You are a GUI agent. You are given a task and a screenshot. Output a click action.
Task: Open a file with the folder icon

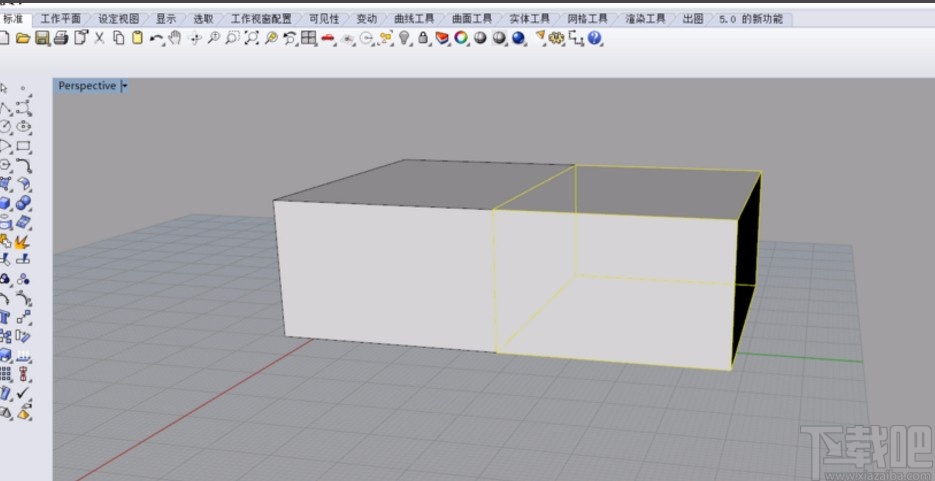[x=23, y=39]
